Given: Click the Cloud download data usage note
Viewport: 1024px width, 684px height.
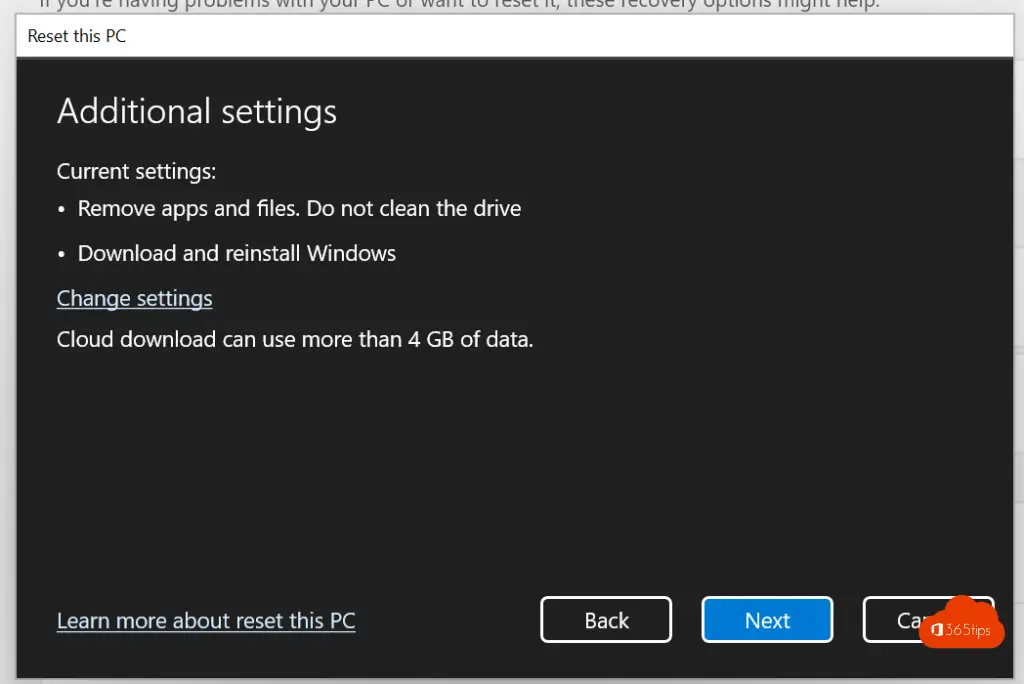Looking at the screenshot, I should tap(295, 339).
